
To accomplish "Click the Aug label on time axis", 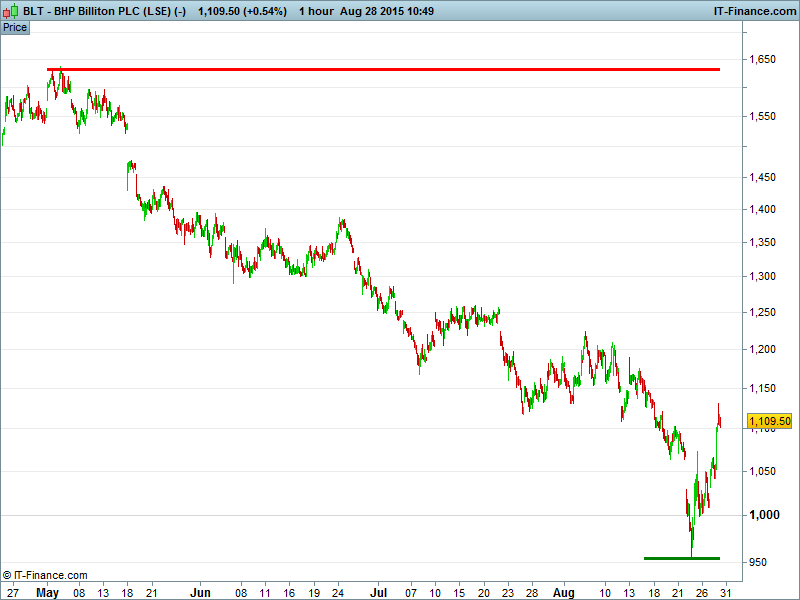I will (565, 592).
